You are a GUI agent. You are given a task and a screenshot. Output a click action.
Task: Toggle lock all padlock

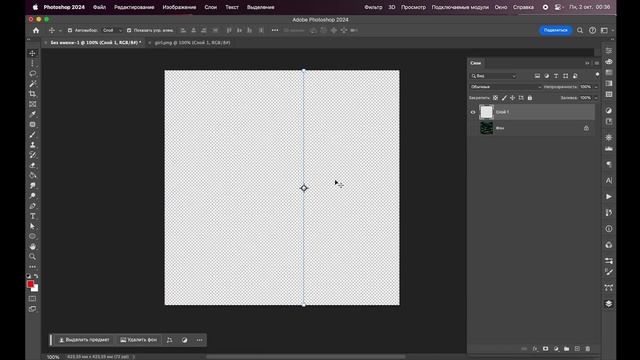pos(530,98)
